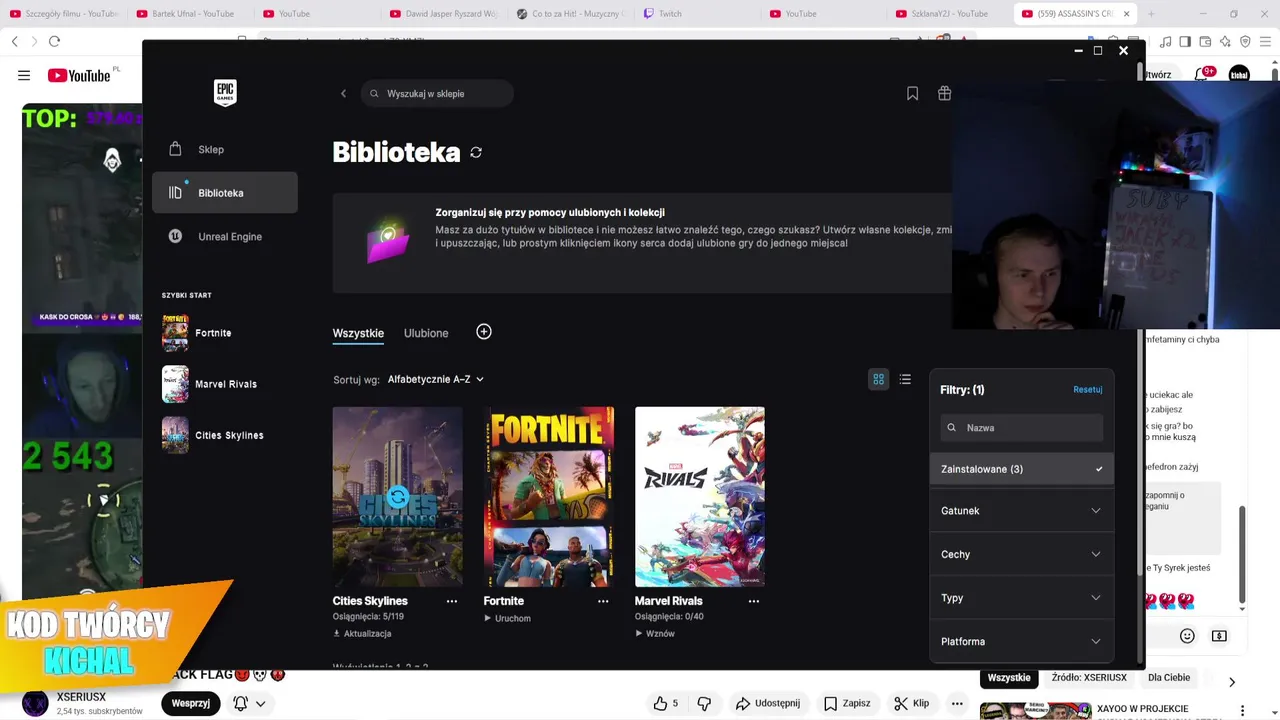Click Udostępnij share button

click(x=768, y=703)
